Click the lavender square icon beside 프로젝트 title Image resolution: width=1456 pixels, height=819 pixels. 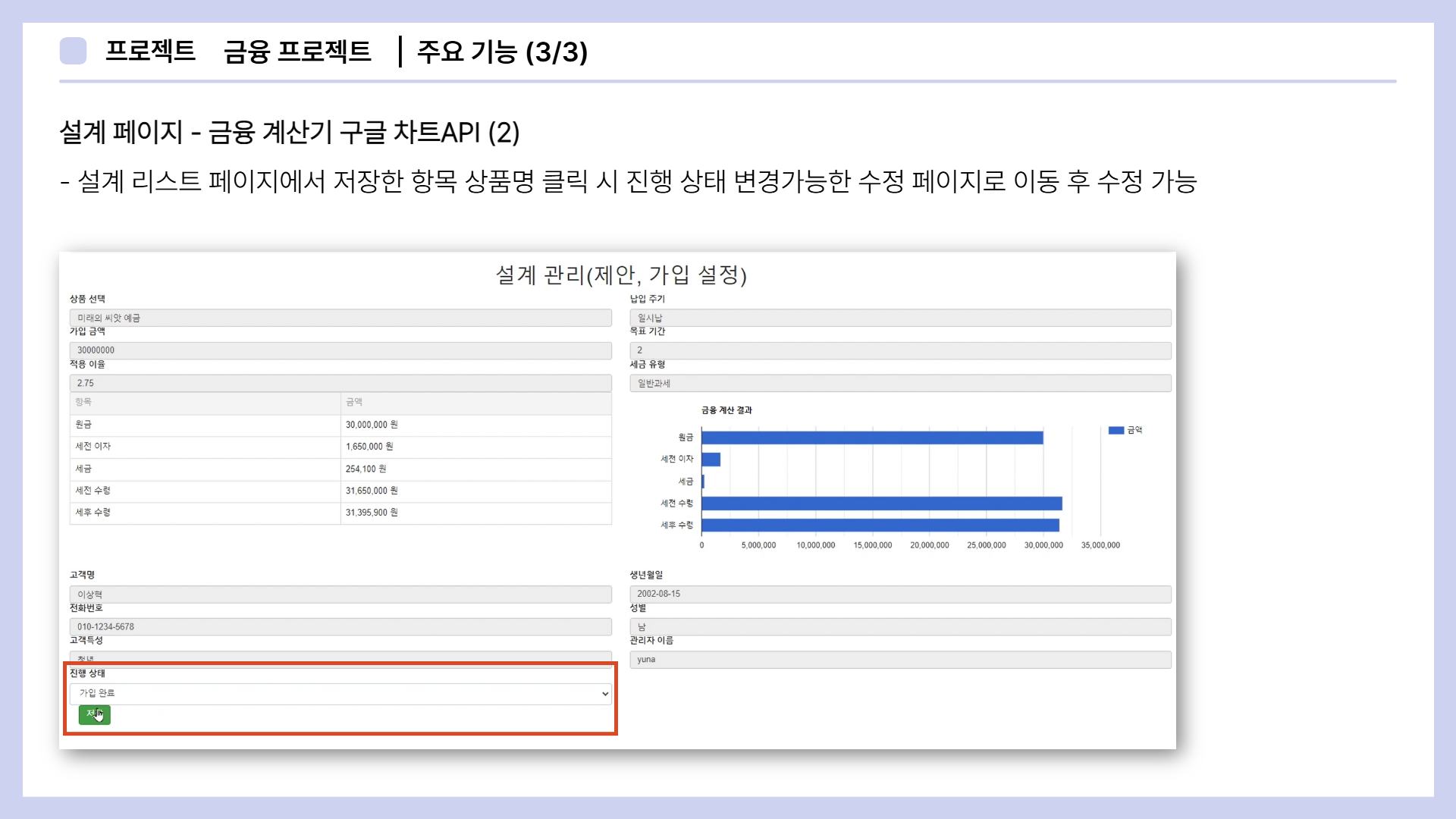[73, 51]
